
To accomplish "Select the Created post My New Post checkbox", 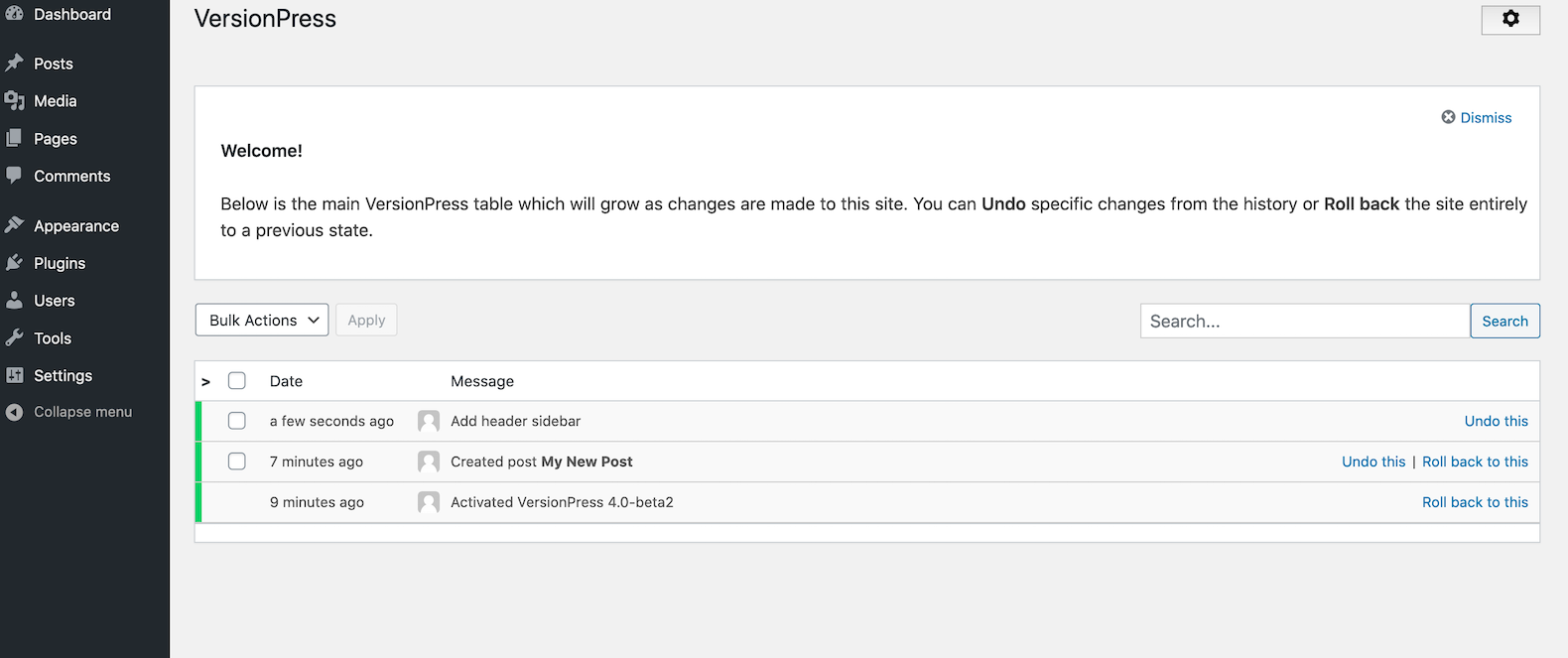I will 237,461.
